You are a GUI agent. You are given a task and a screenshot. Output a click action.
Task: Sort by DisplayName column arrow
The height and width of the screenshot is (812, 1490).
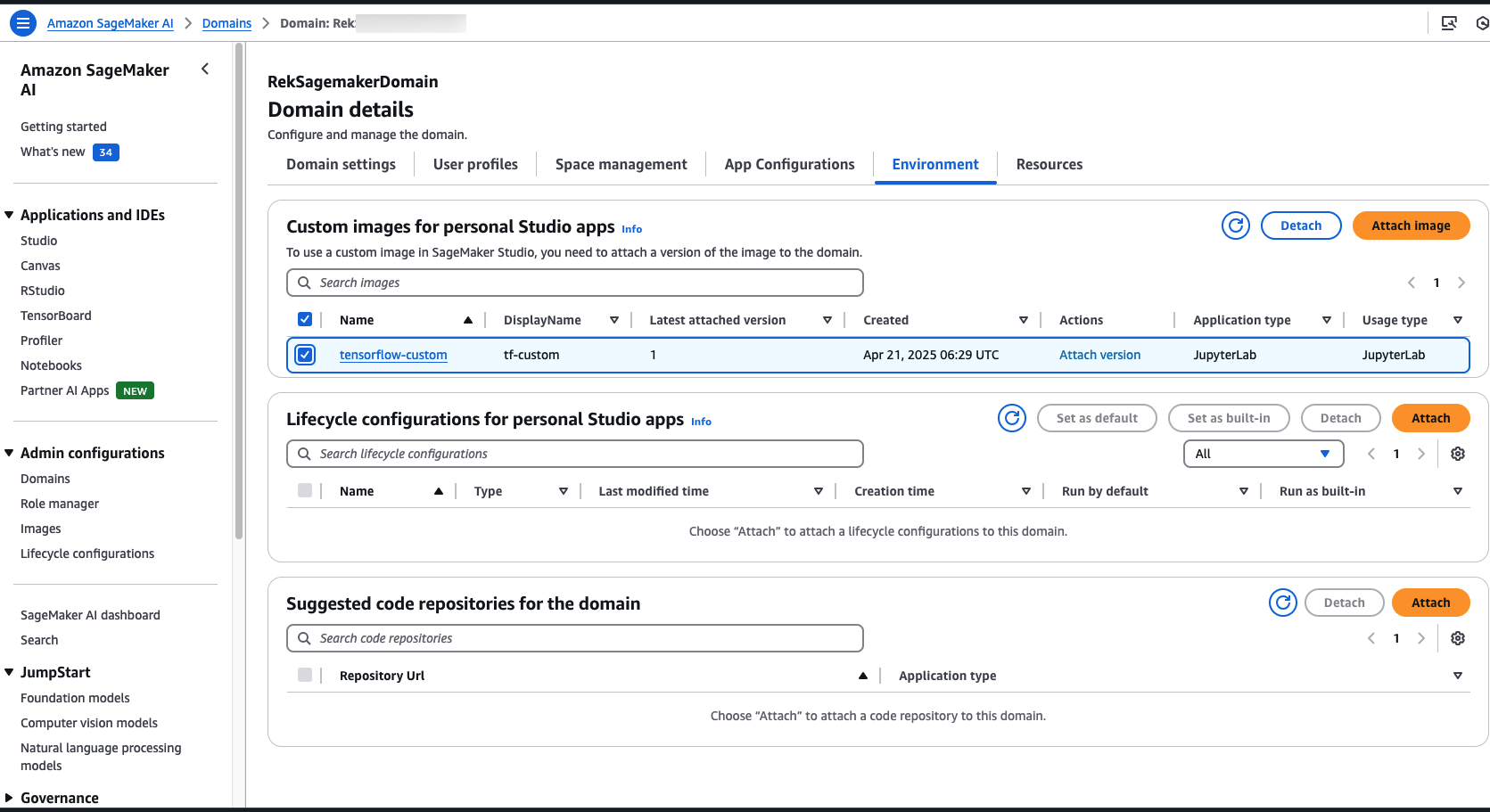coord(614,320)
